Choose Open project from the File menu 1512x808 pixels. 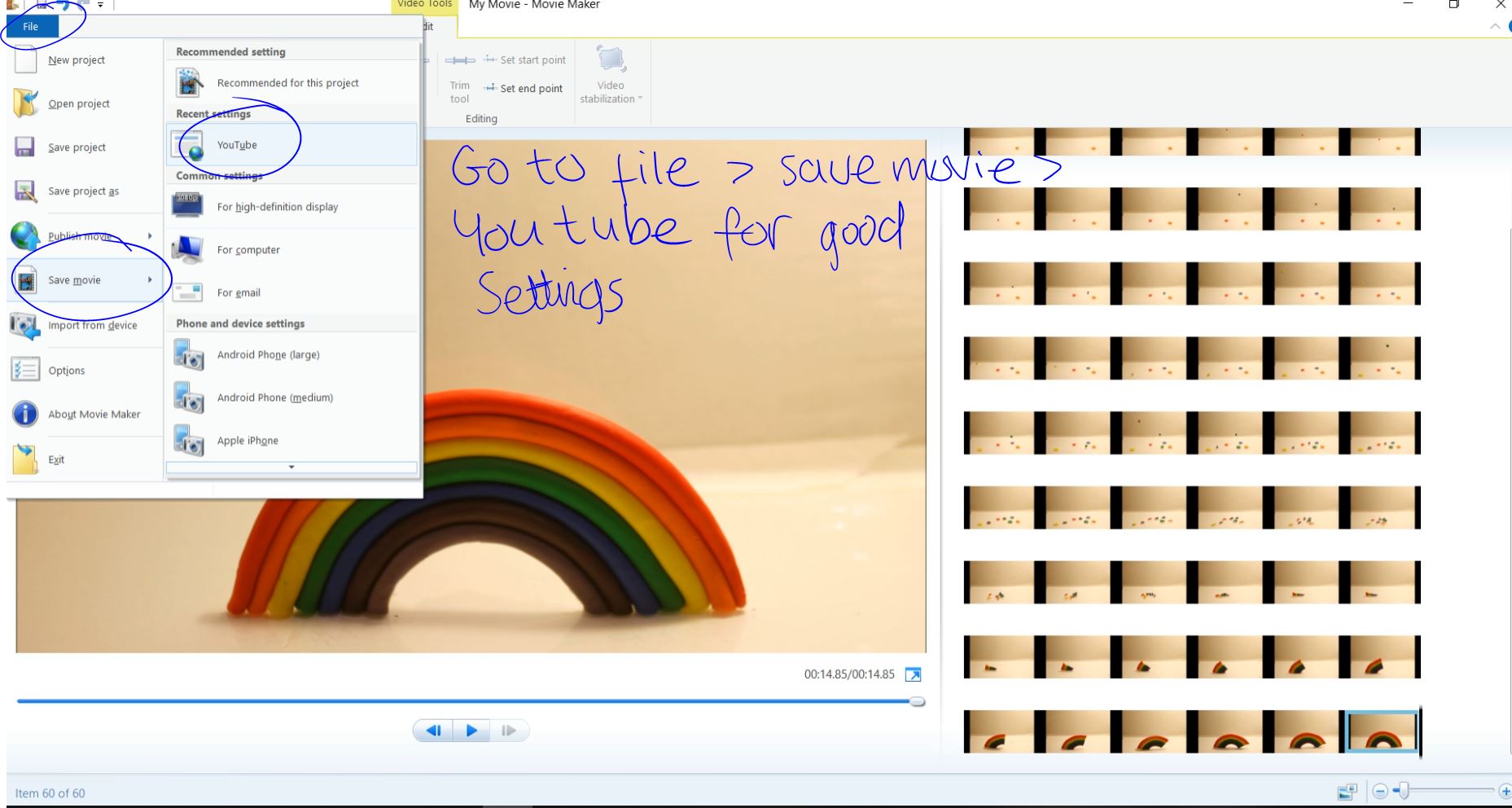(85, 103)
